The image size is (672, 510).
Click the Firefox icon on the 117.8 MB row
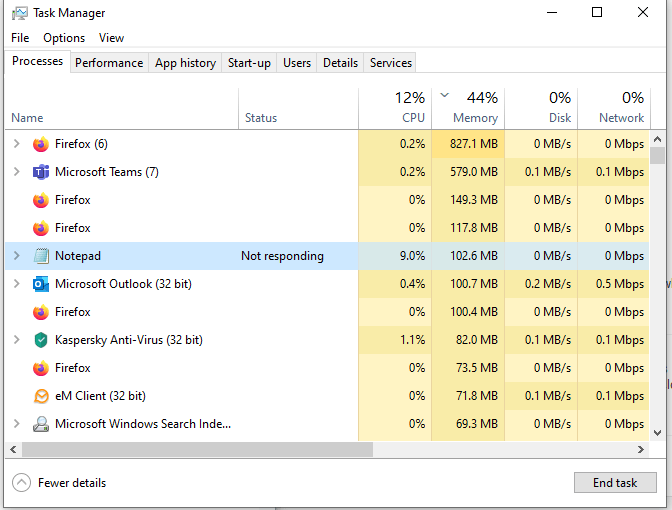[x=41, y=228]
